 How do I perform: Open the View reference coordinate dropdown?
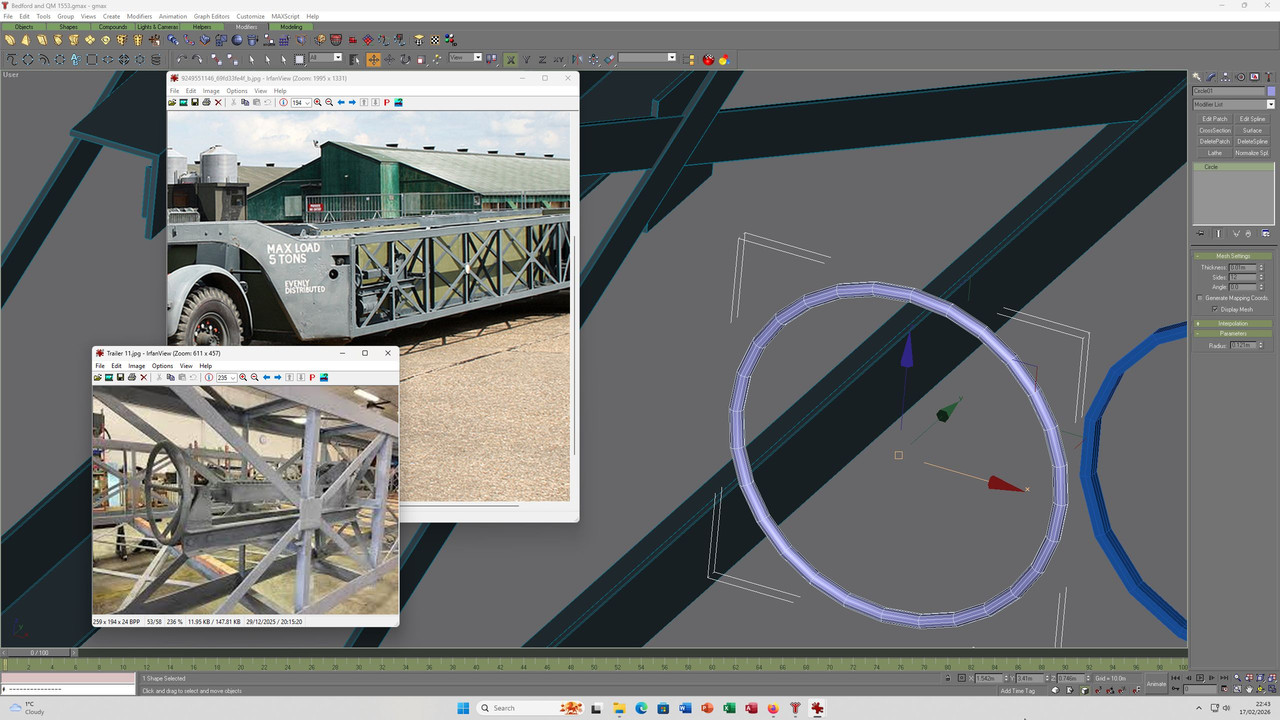[466, 57]
